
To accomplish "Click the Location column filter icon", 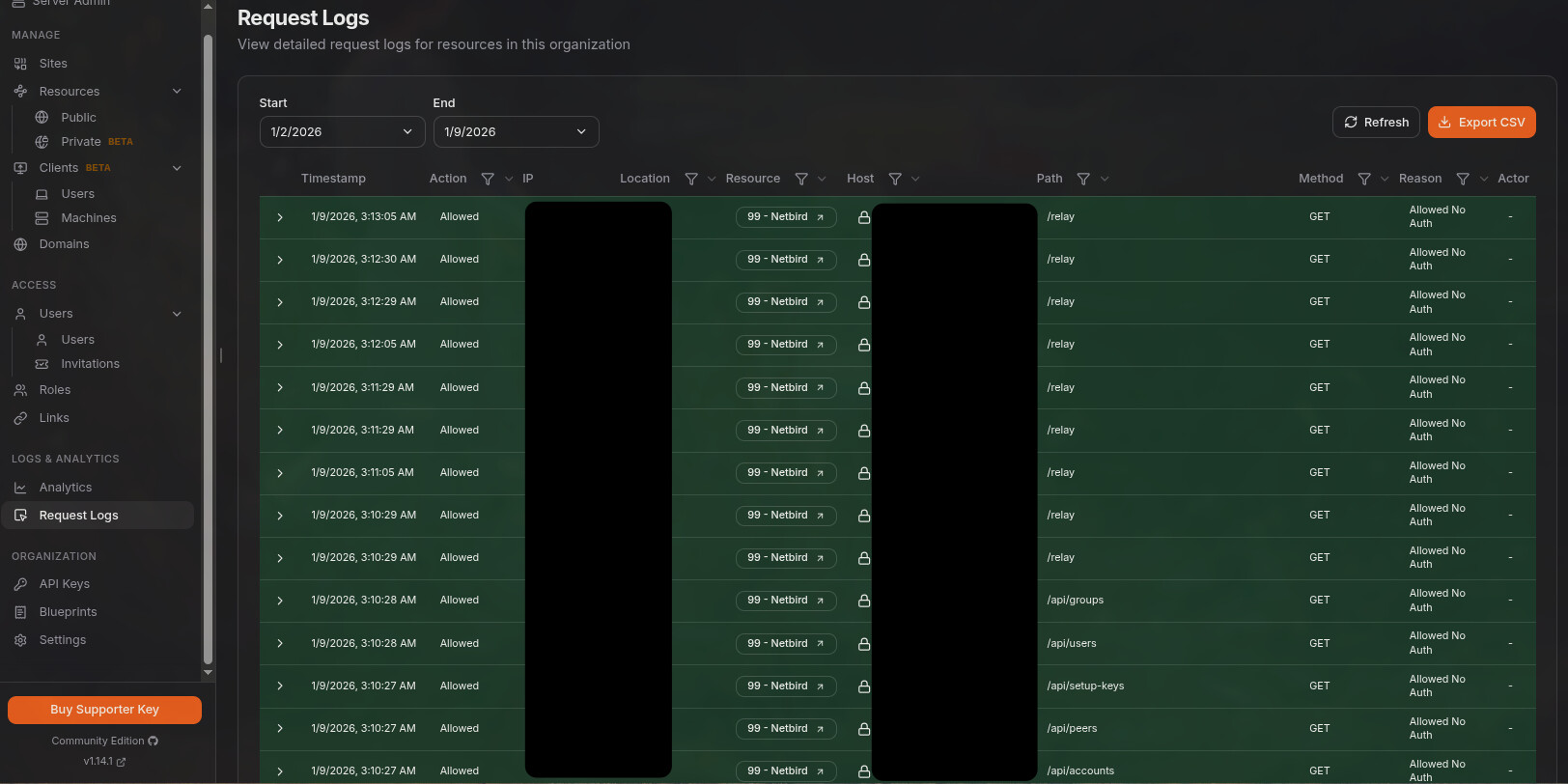I will click(691, 179).
